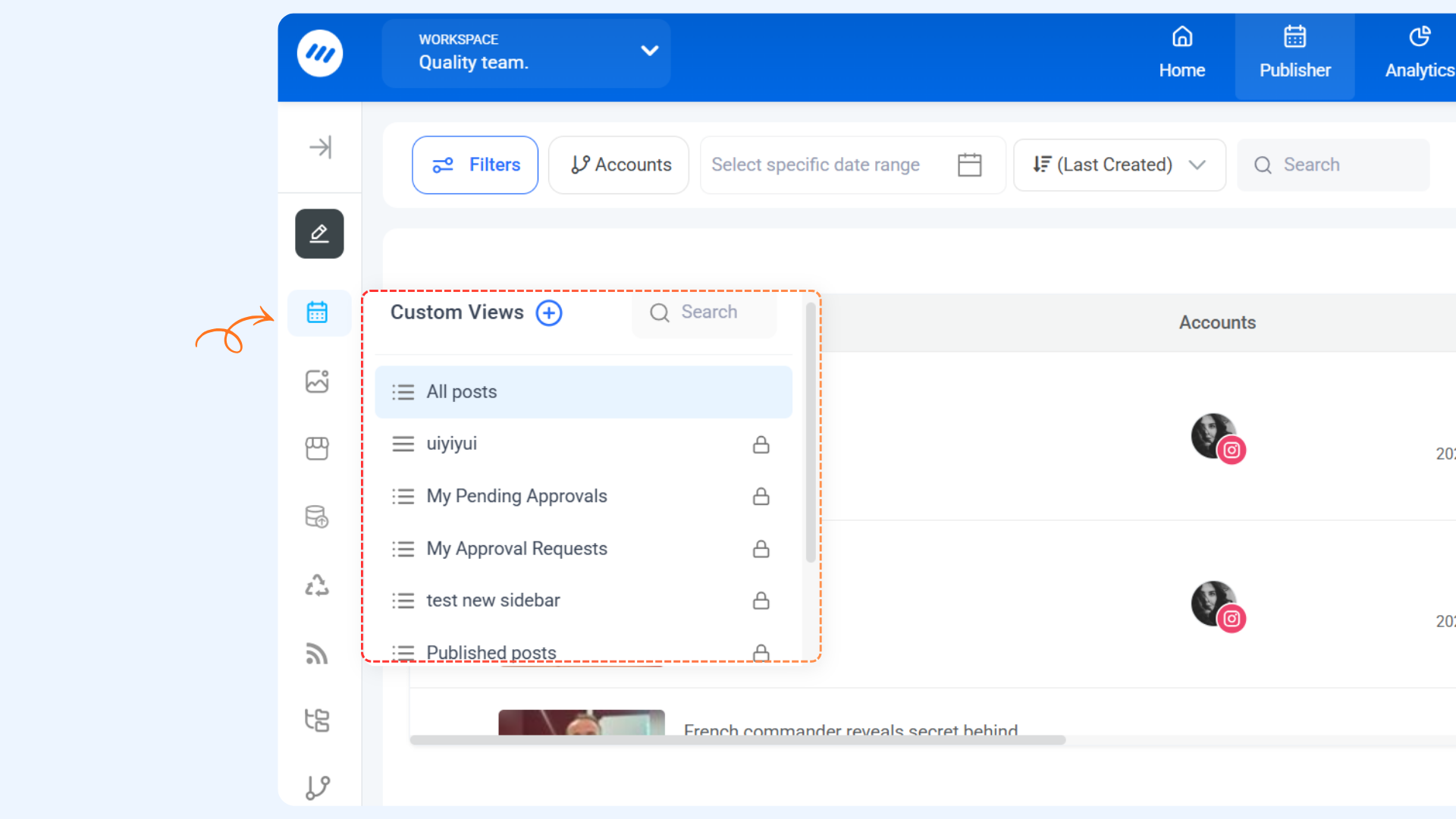1456x819 pixels.
Task: Open the calendar planner sidebar icon
Action: click(318, 312)
